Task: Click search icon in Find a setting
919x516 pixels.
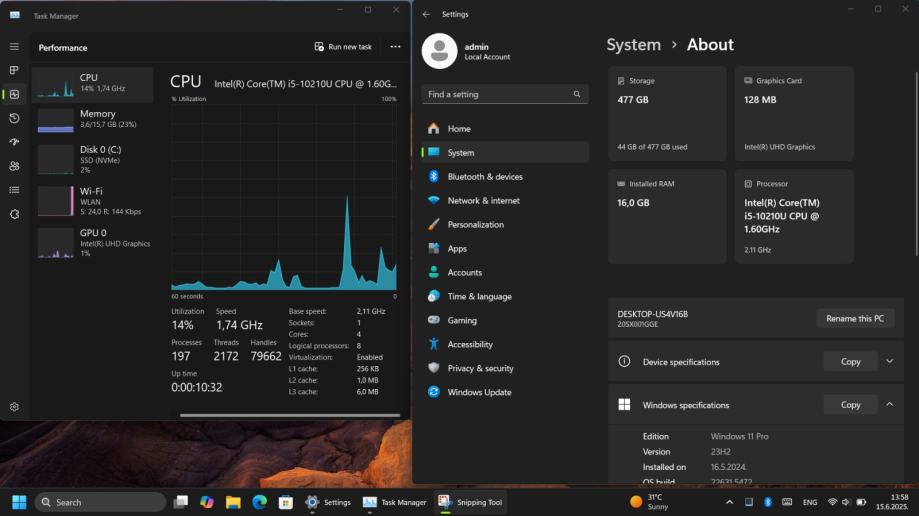Action: [x=577, y=94]
